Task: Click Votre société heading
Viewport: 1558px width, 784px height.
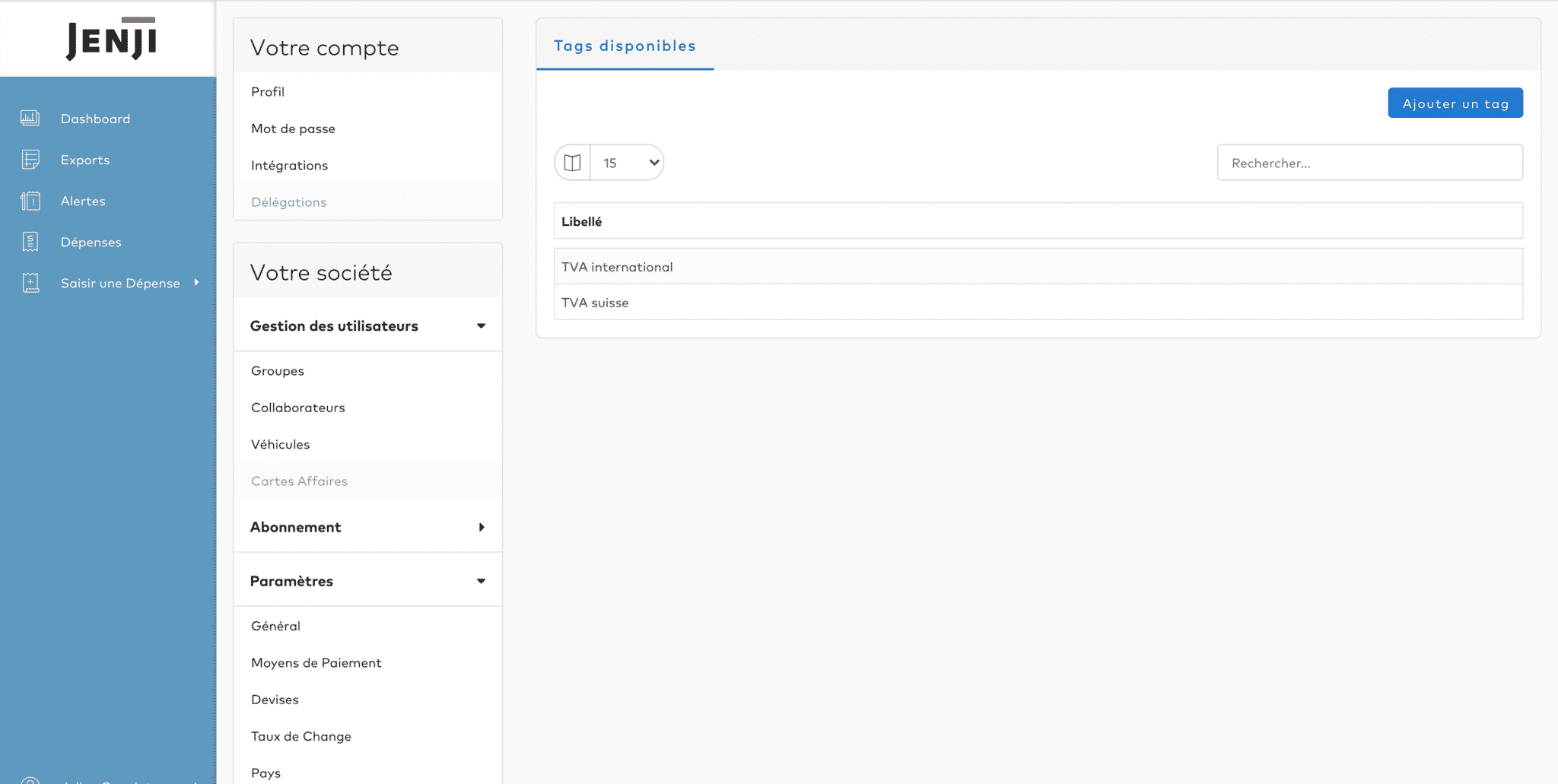Action: coord(321,272)
